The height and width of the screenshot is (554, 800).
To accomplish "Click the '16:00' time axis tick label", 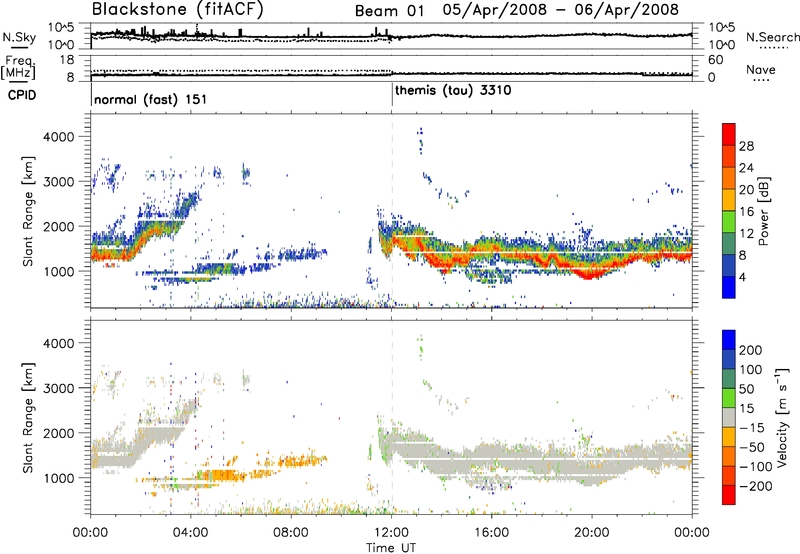I will (492, 533).
